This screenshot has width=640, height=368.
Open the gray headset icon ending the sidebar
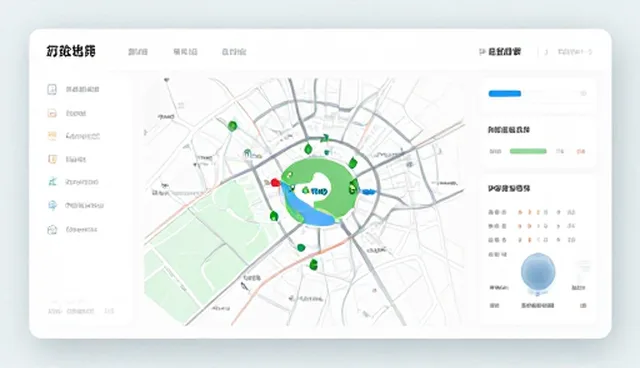pyautogui.click(x=52, y=230)
